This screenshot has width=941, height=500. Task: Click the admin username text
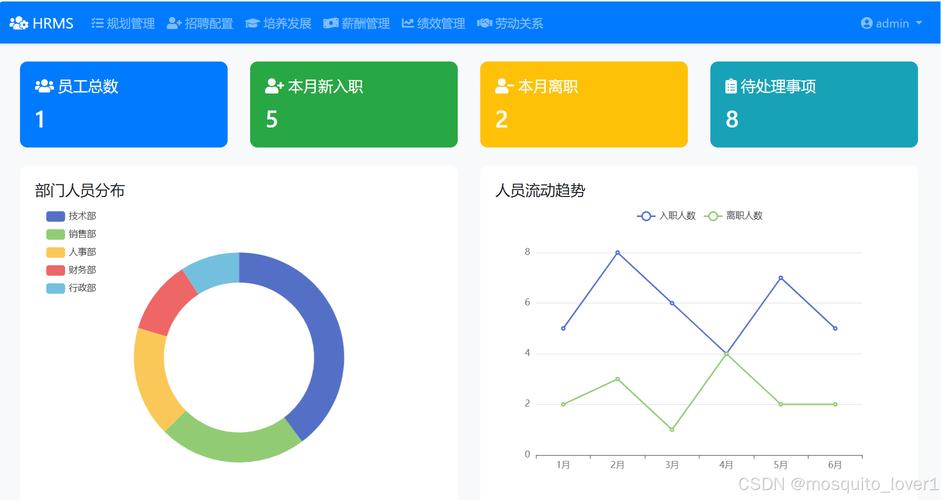[x=892, y=23]
